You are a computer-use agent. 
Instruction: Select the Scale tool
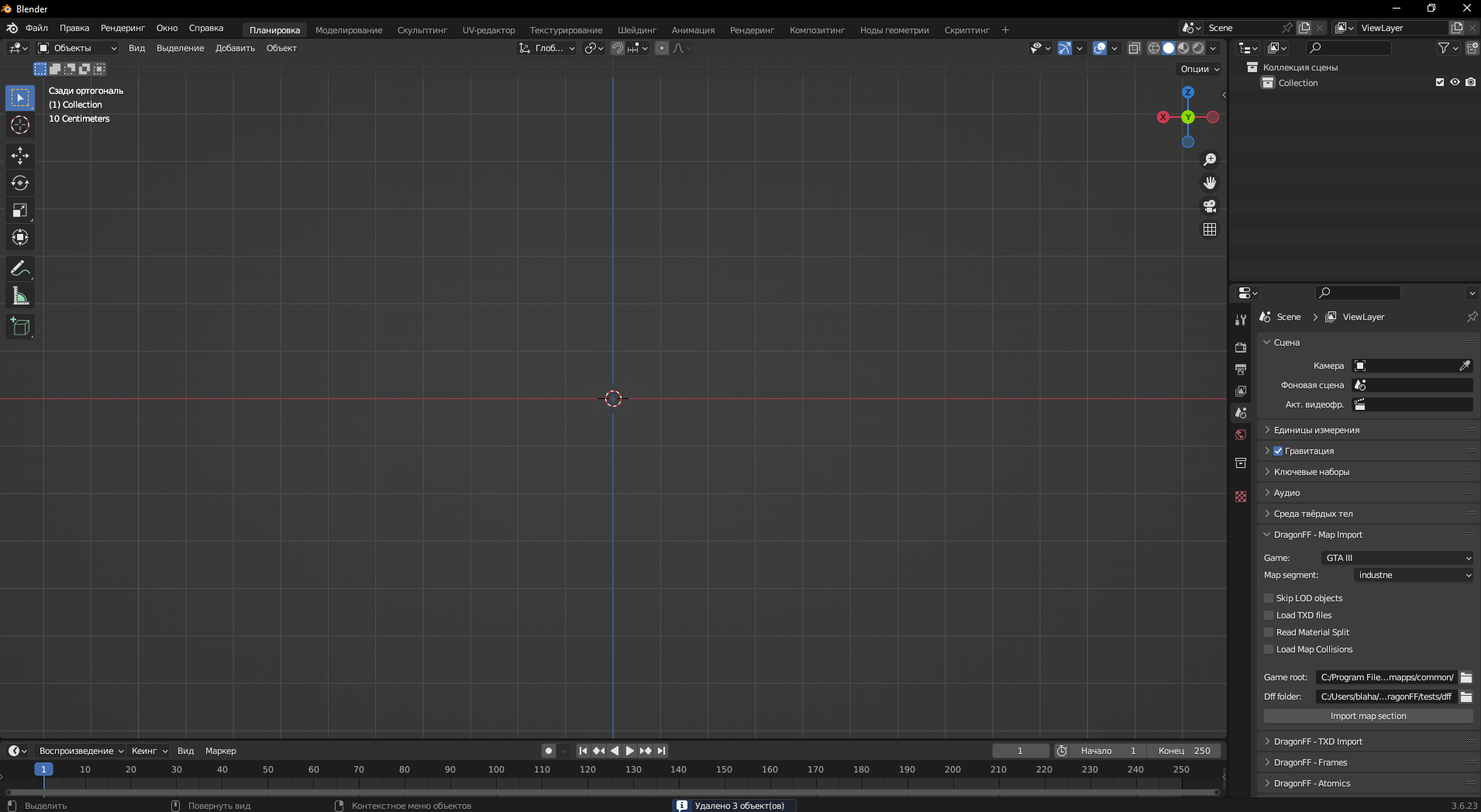[20, 210]
